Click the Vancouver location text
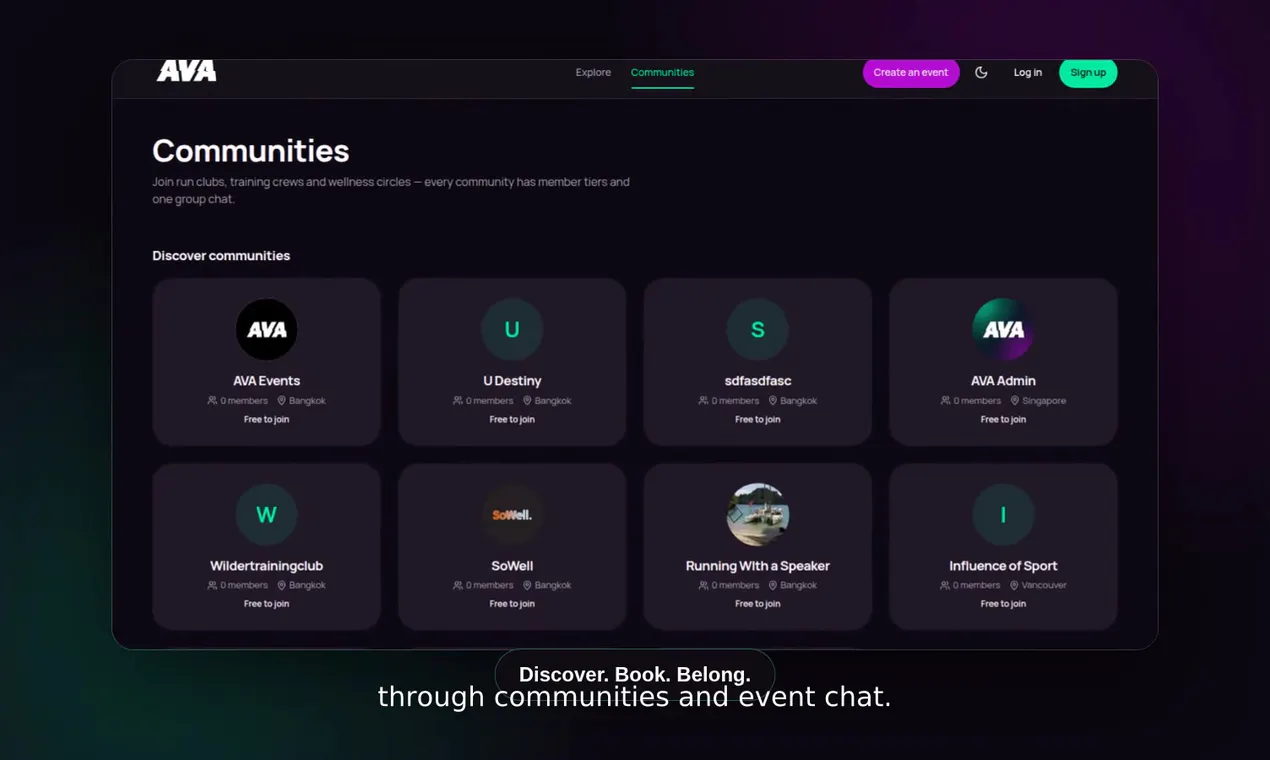The image size is (1270, 760). [1044, 586]
